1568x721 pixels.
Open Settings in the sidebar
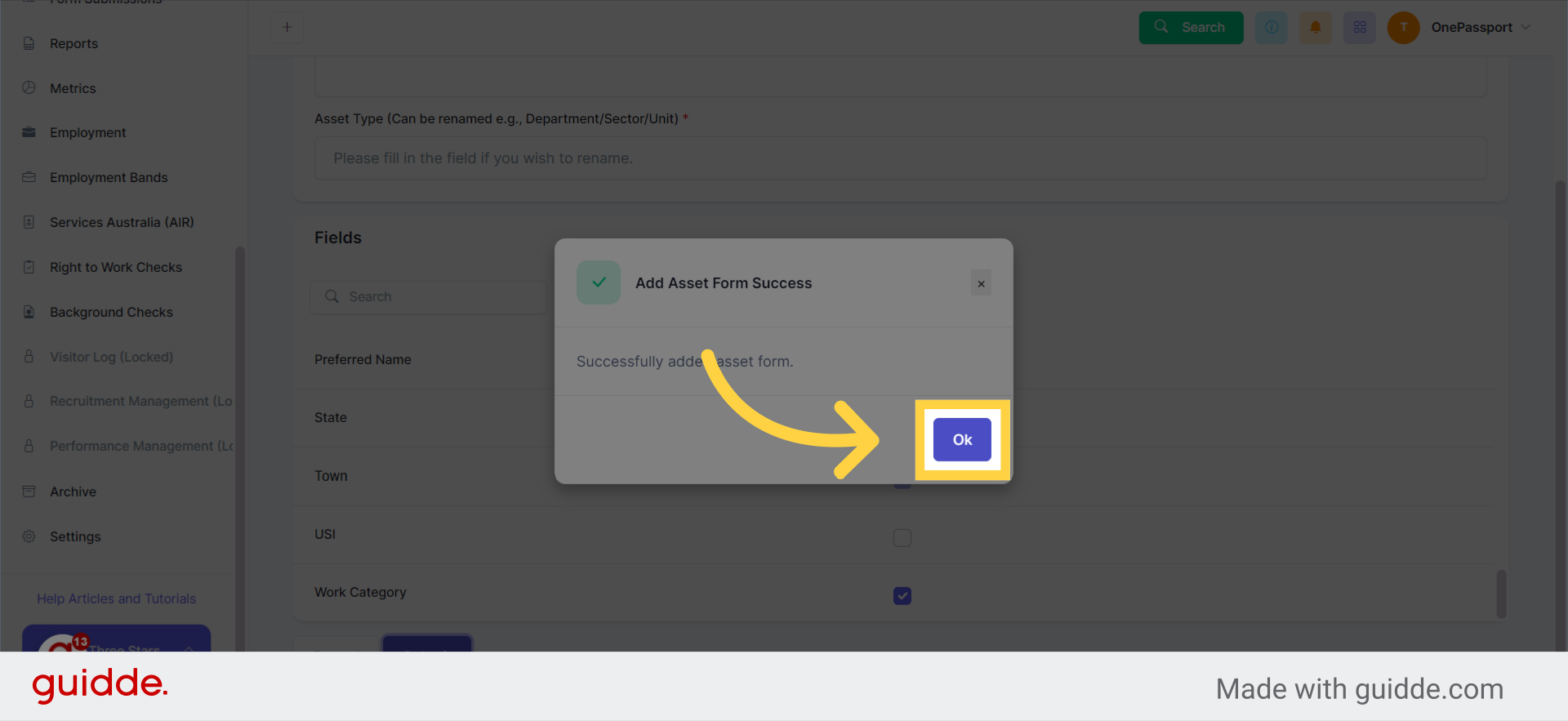[x=75, y=536]
